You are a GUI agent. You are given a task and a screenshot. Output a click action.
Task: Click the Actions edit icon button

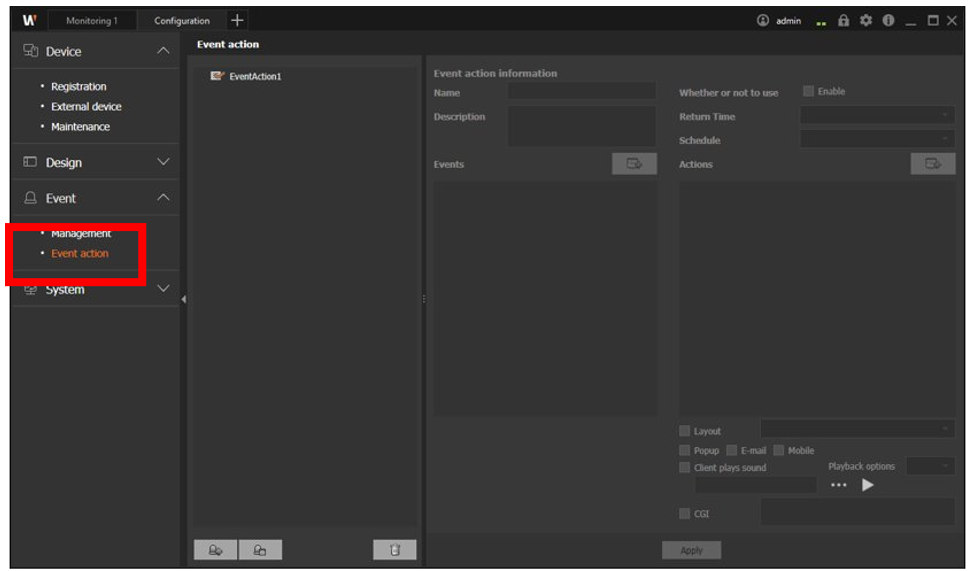[932, 164]
